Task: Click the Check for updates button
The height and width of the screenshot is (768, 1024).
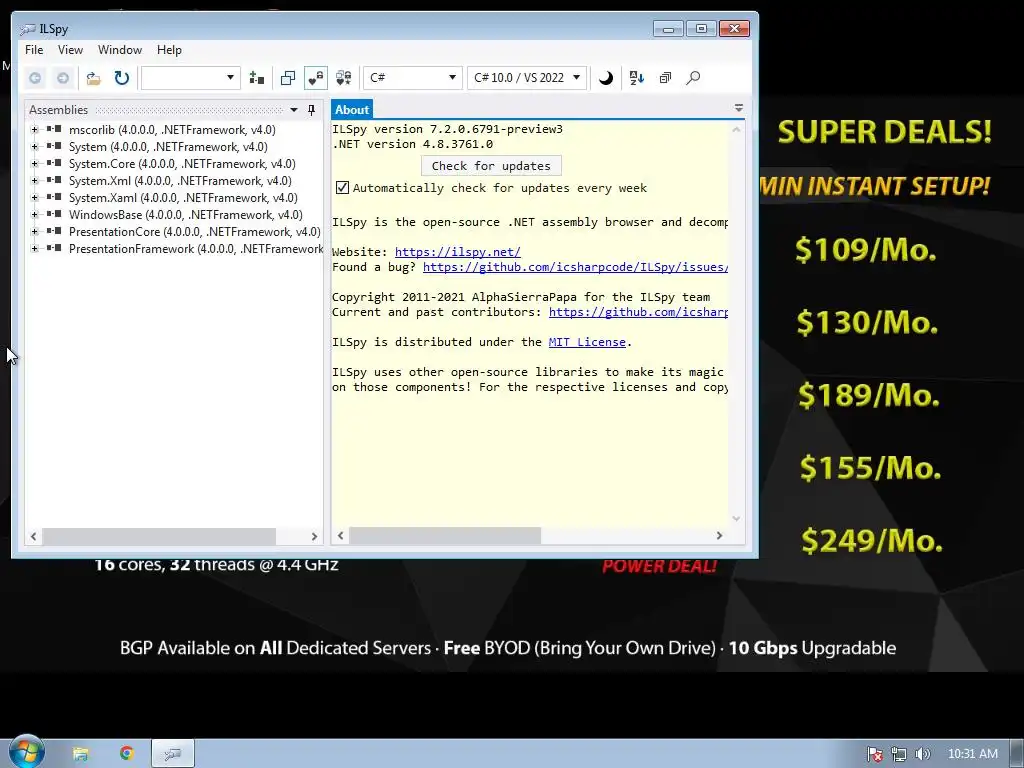Action: [x=491, y=166]
